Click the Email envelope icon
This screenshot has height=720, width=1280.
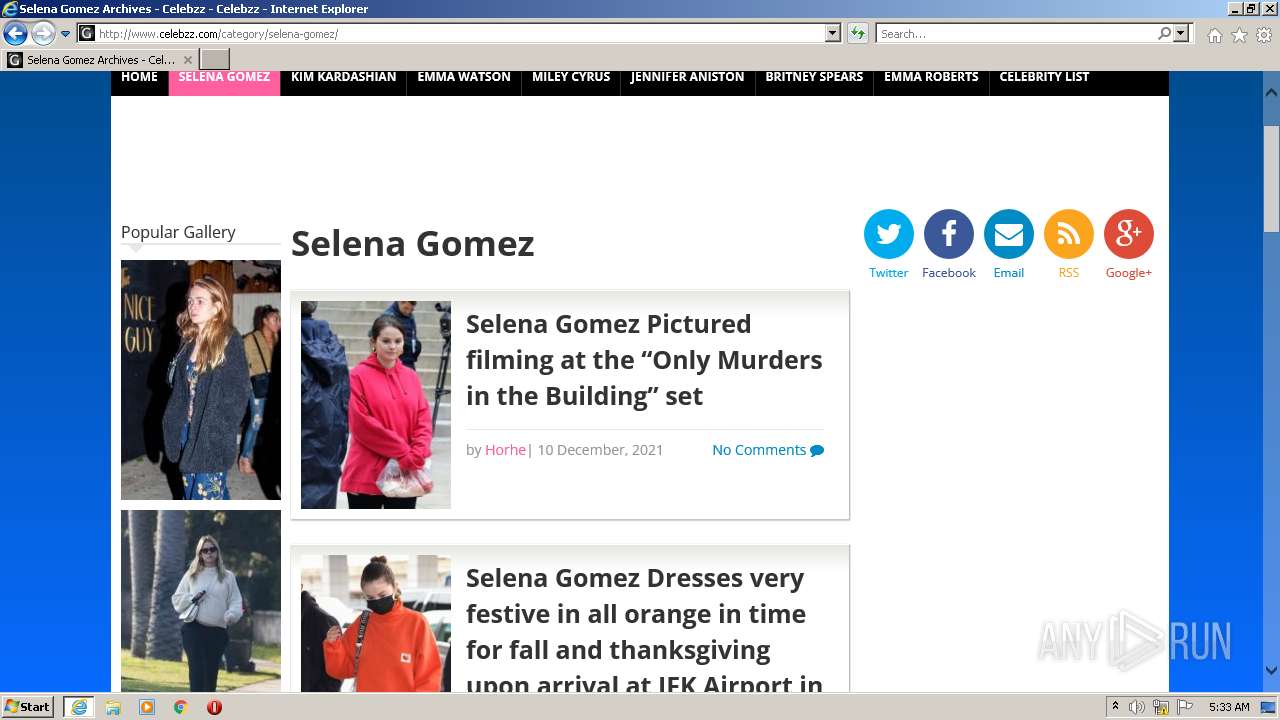pos(1009,234)
